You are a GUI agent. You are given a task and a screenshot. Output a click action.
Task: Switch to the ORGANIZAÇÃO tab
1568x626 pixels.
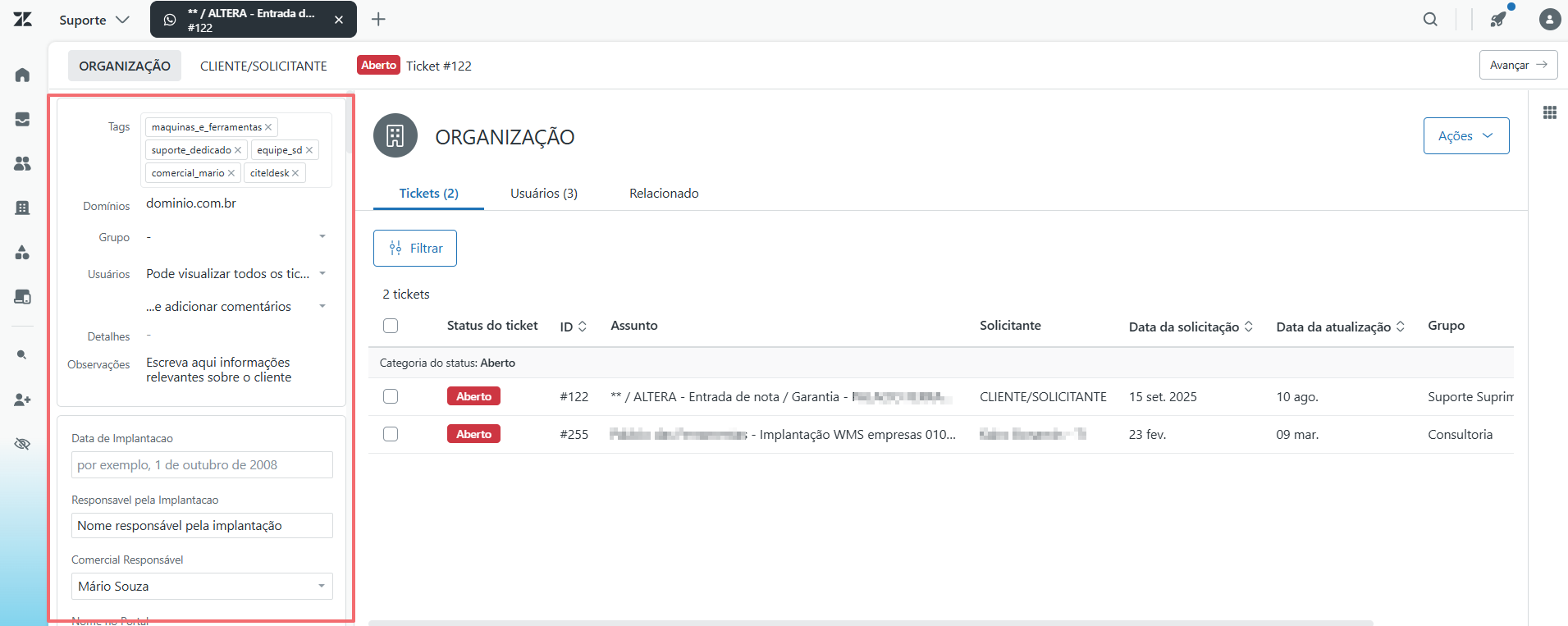click(x=125, y=66)
